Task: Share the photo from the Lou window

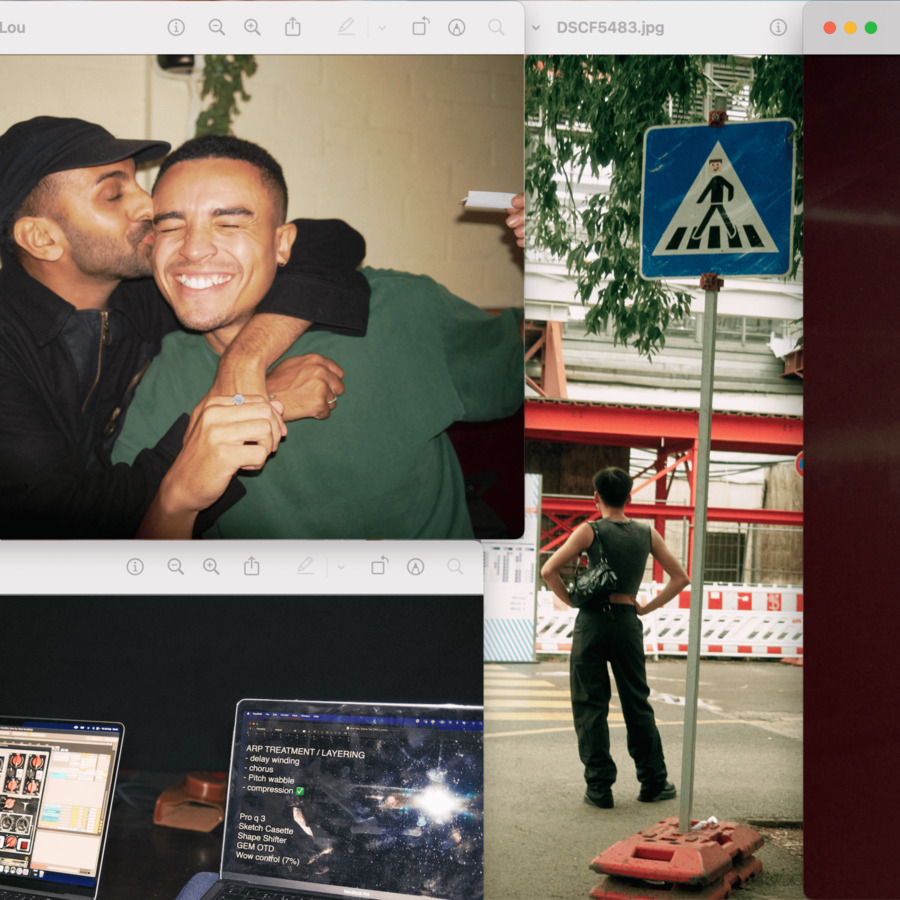Action: point(292,27)
